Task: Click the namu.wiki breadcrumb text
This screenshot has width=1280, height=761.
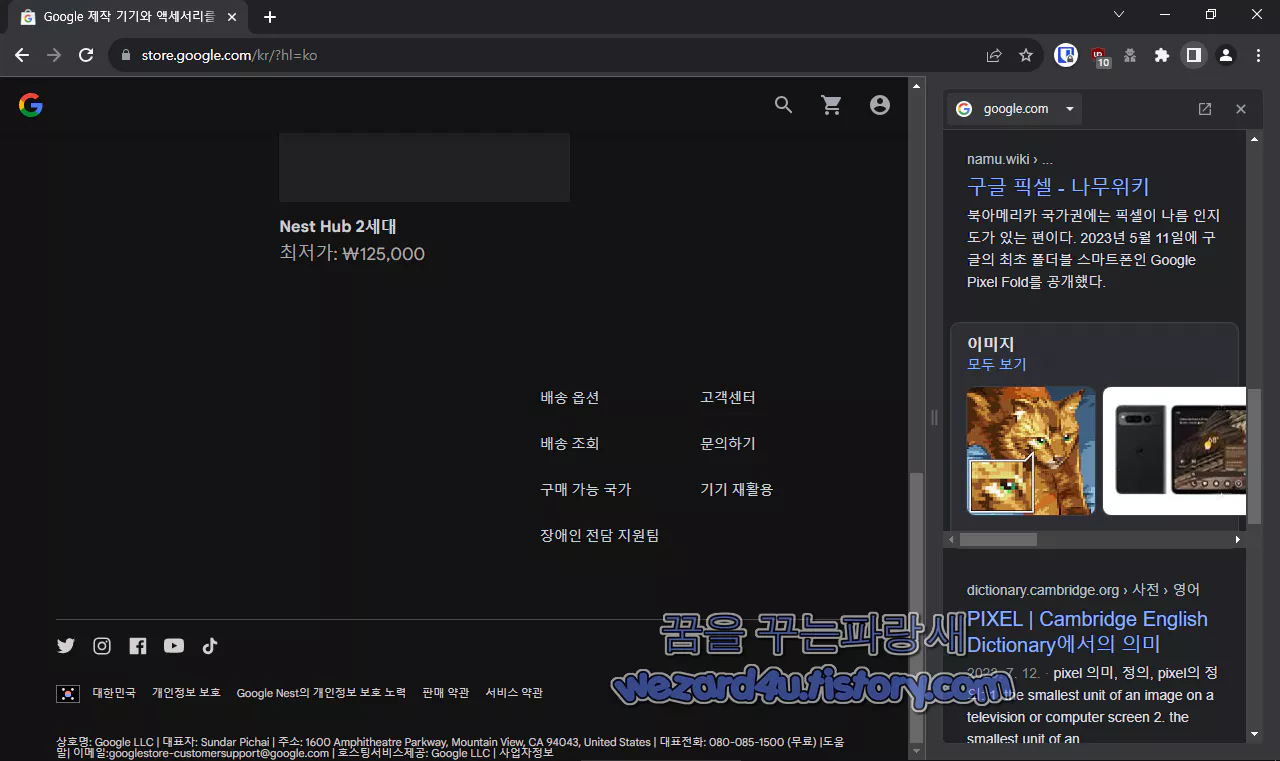Action: [x=1010, y=159]
